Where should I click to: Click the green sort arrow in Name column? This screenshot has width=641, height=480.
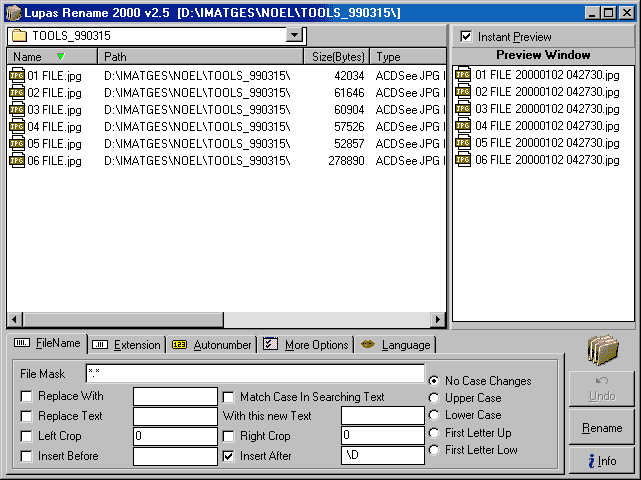click(60, 57)
